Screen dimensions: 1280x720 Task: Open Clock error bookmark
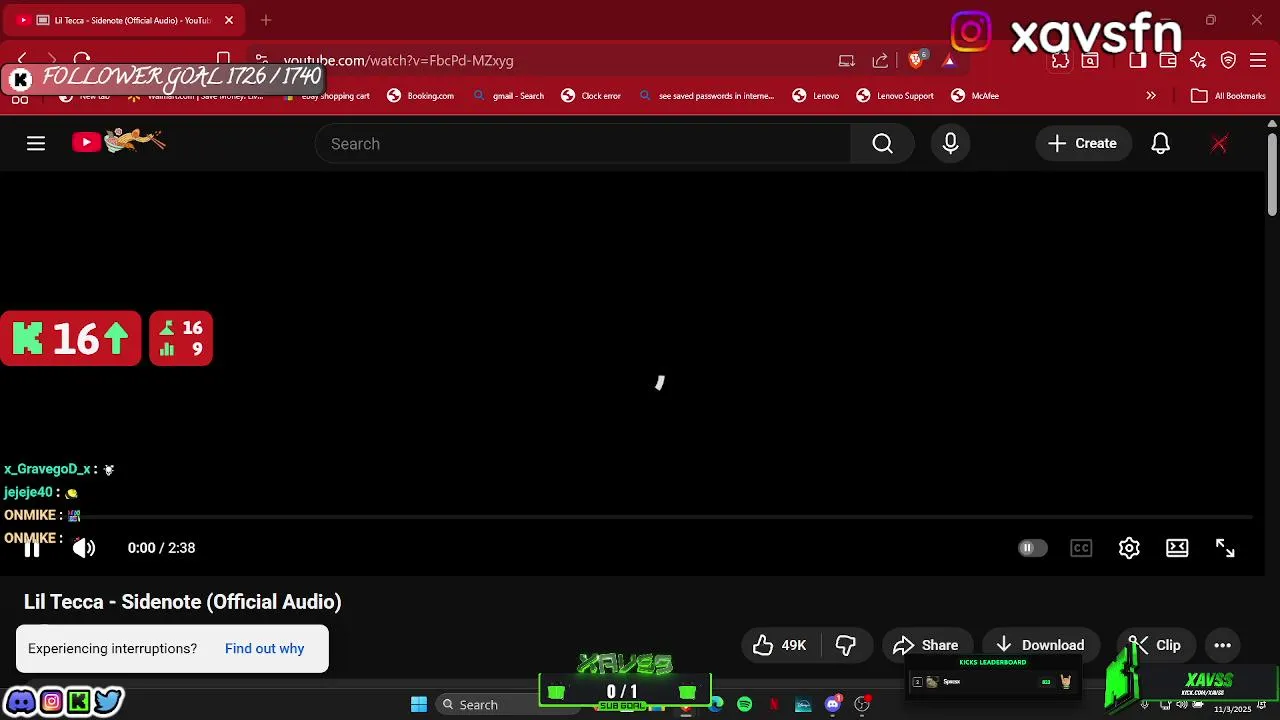pyautogui.click(x=591, y=96)
